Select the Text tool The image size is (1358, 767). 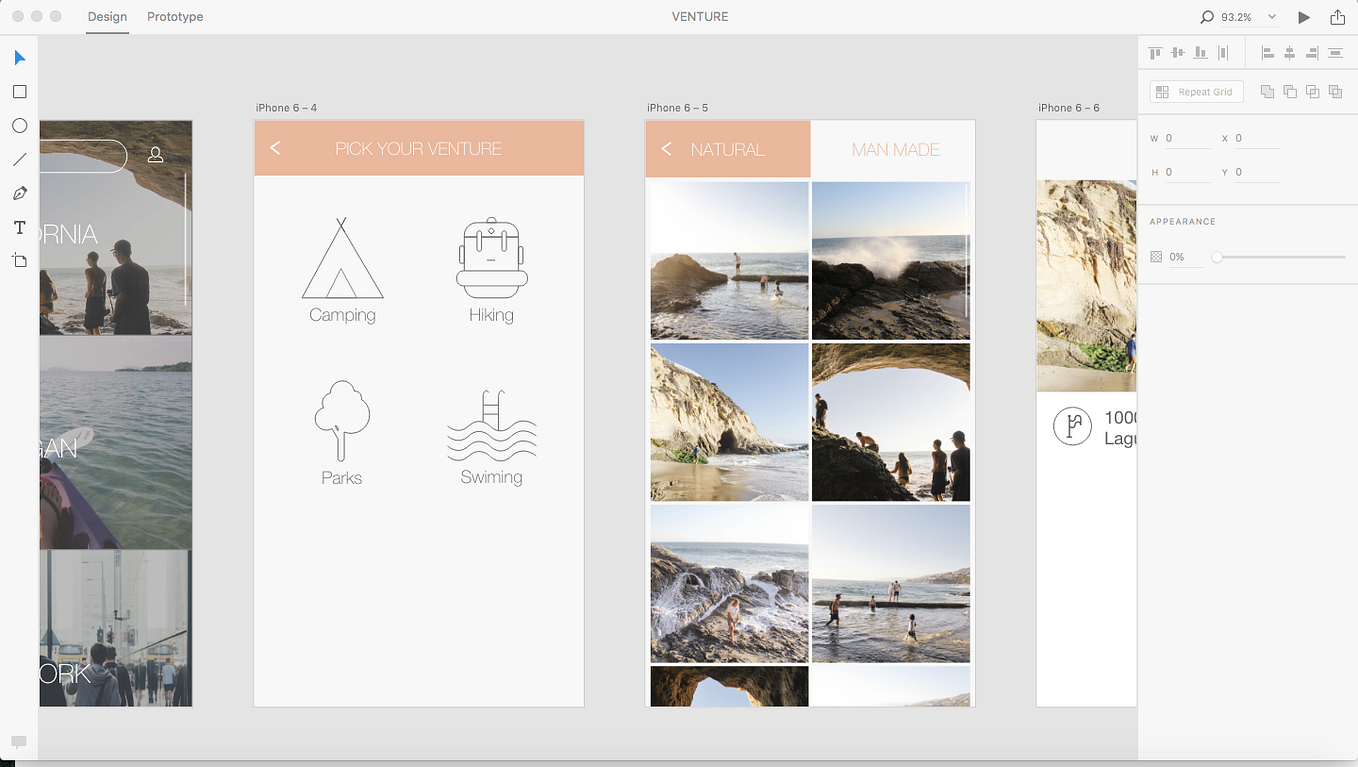click(19, 228)
